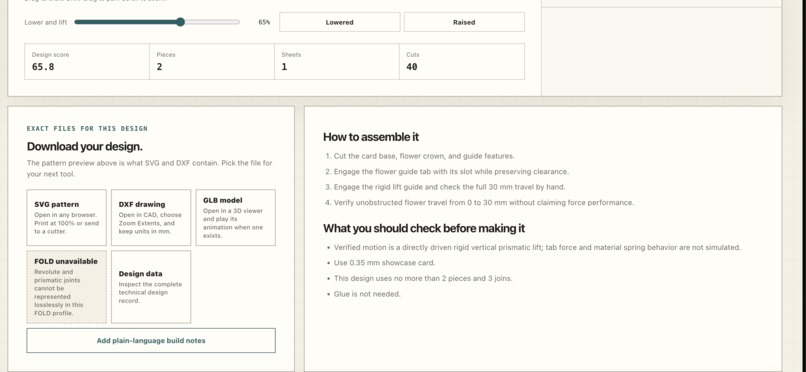Select the Sheets value 1
The image size is (806, 372).
(284, 67)
